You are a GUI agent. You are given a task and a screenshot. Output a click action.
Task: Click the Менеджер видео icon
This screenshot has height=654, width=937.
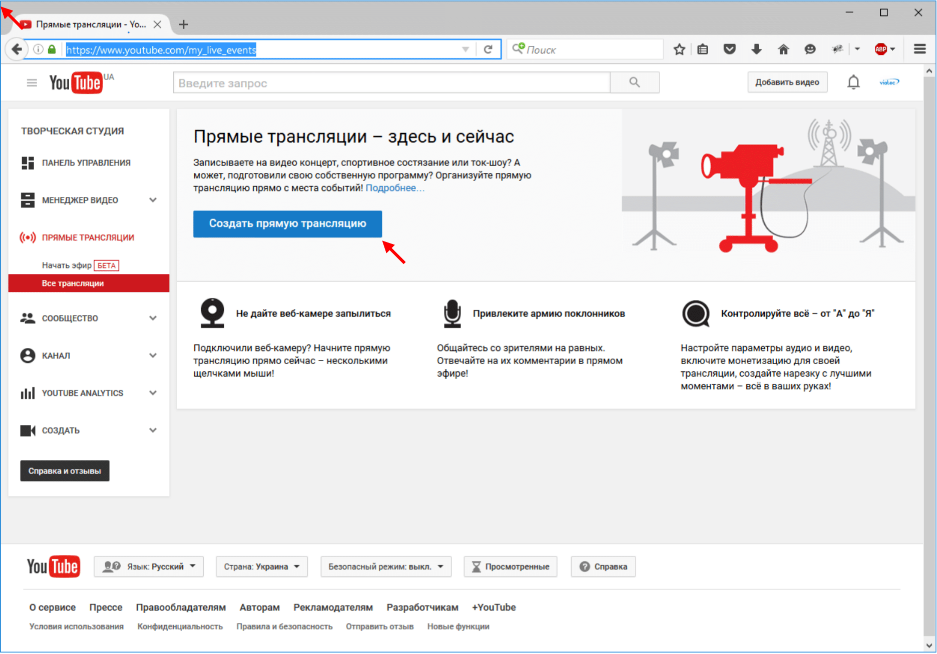(x=27, y=200)
